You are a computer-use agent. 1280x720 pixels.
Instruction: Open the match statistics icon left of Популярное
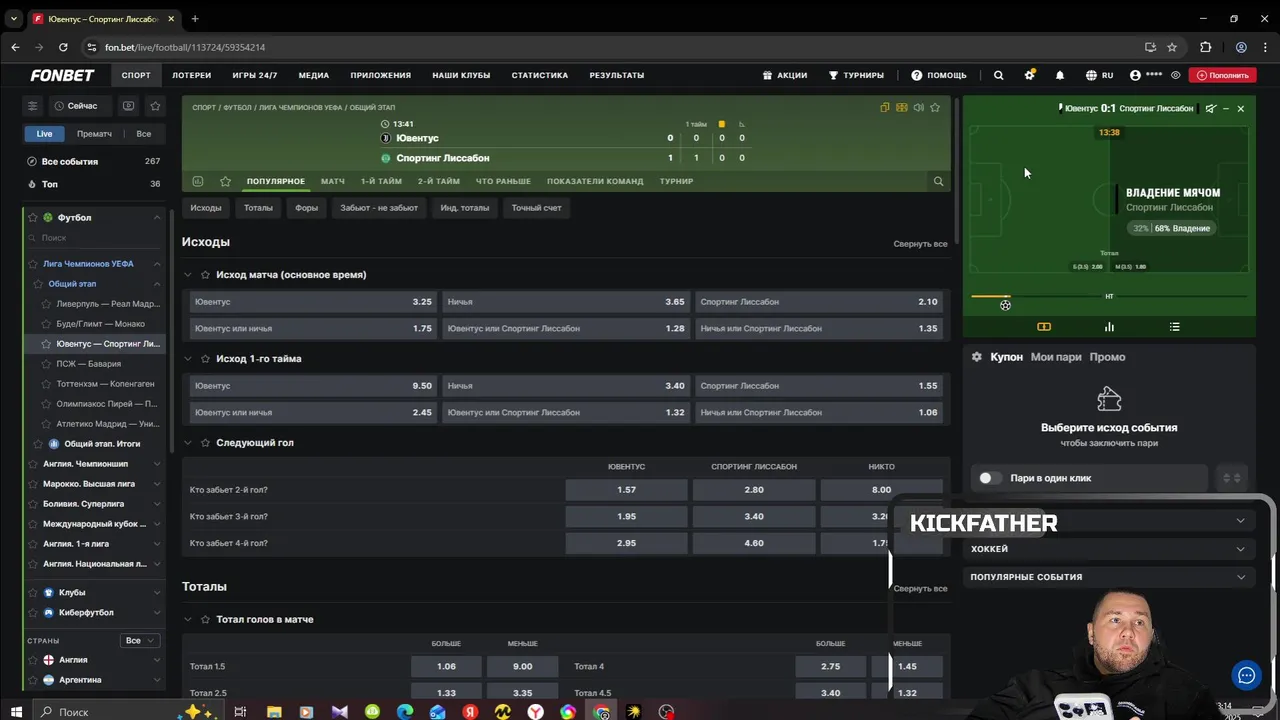pyautogui.click(x=198, y=181)
